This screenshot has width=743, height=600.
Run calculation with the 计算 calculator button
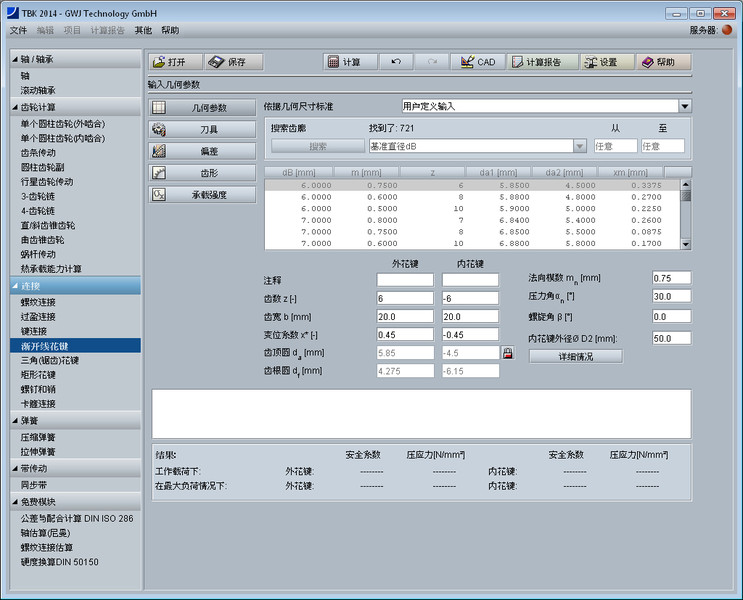point(345,62)
